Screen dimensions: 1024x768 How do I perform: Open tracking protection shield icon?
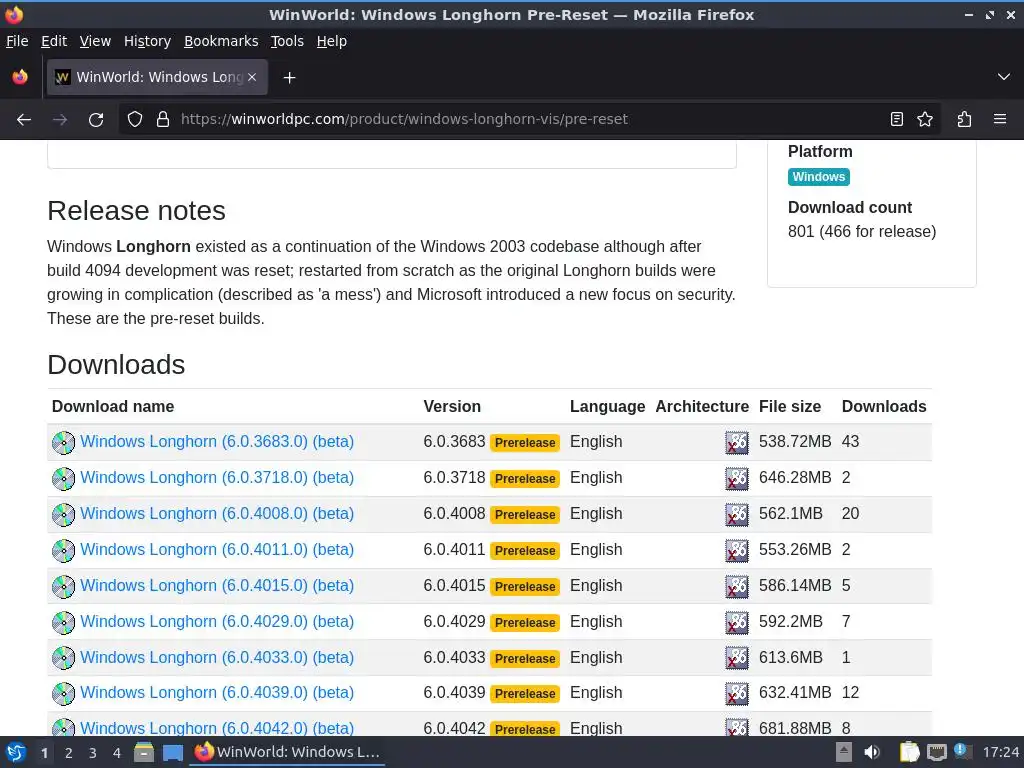pyautogui.click(x=135, y=119)
